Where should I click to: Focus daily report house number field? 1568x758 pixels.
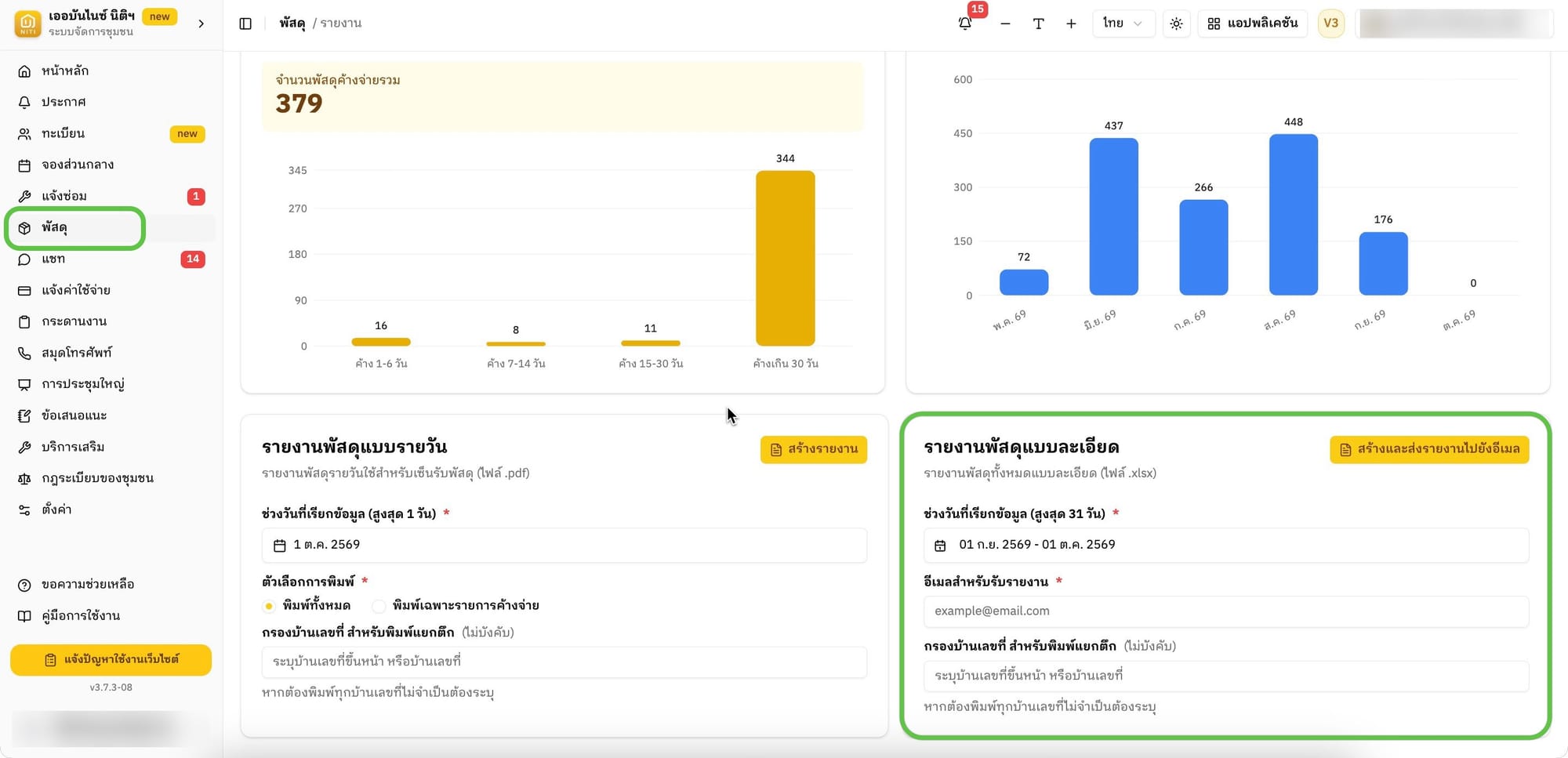564,662
